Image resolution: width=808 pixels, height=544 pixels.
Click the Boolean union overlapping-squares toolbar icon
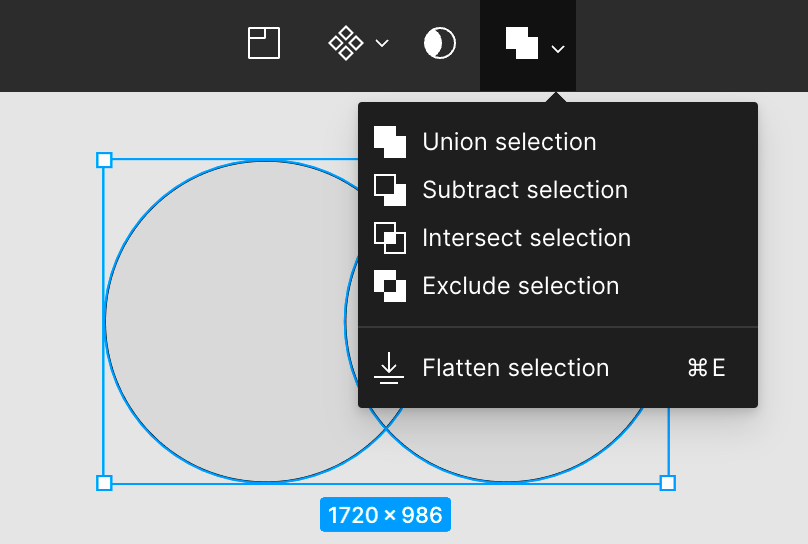tap(521, 43)
